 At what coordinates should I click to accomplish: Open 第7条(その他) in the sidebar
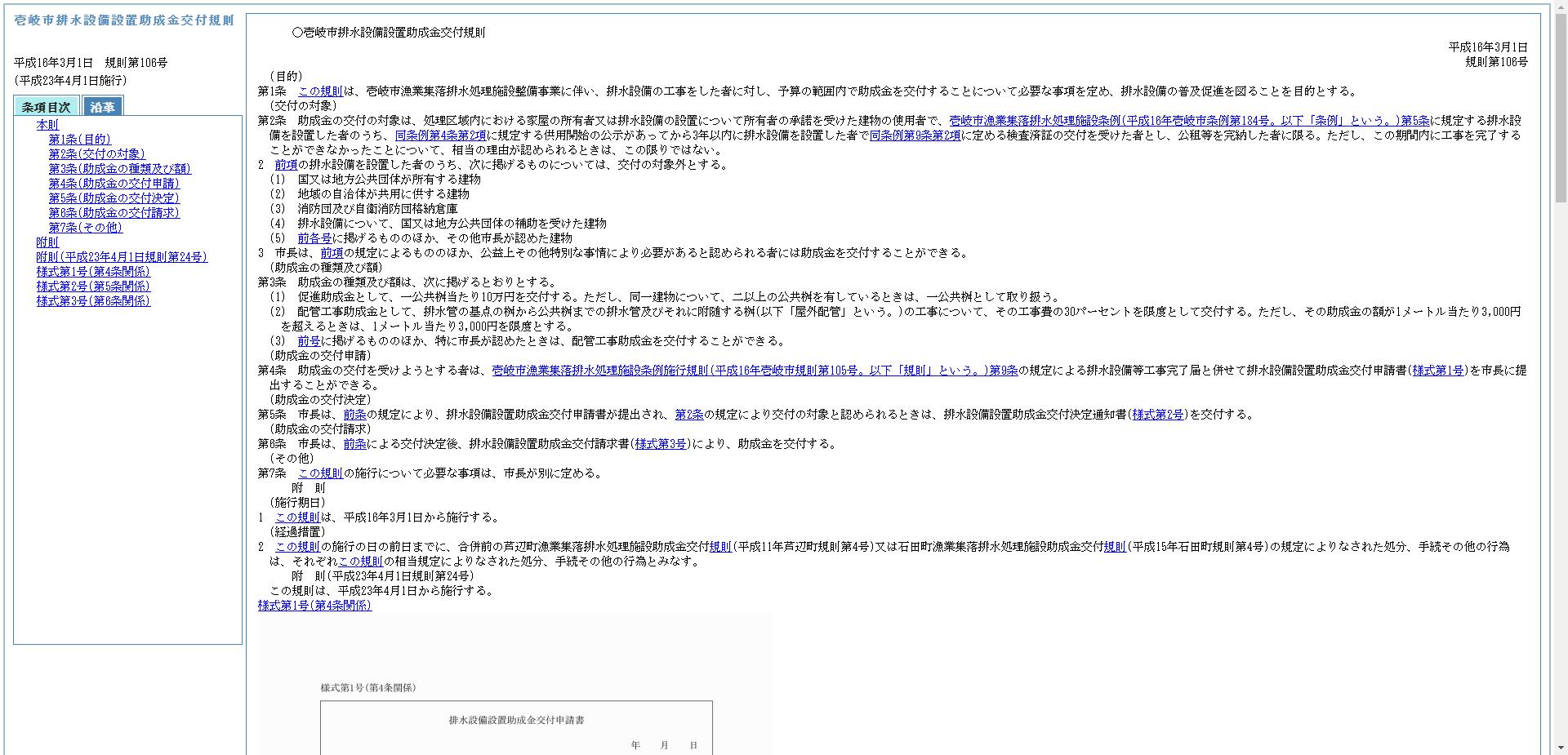(x=85, y=228)
